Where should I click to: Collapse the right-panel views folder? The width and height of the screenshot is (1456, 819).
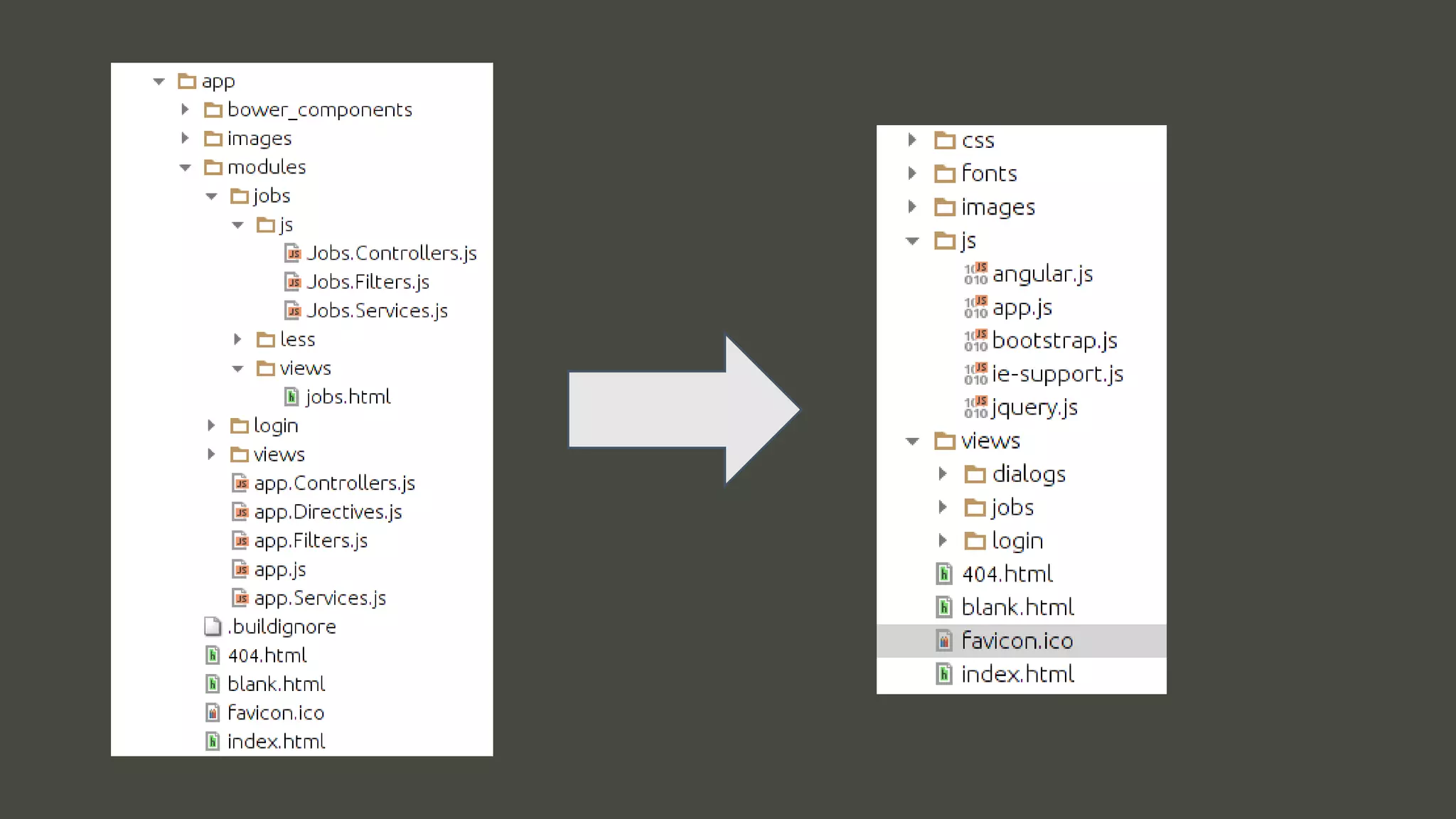tap(912, 441)
